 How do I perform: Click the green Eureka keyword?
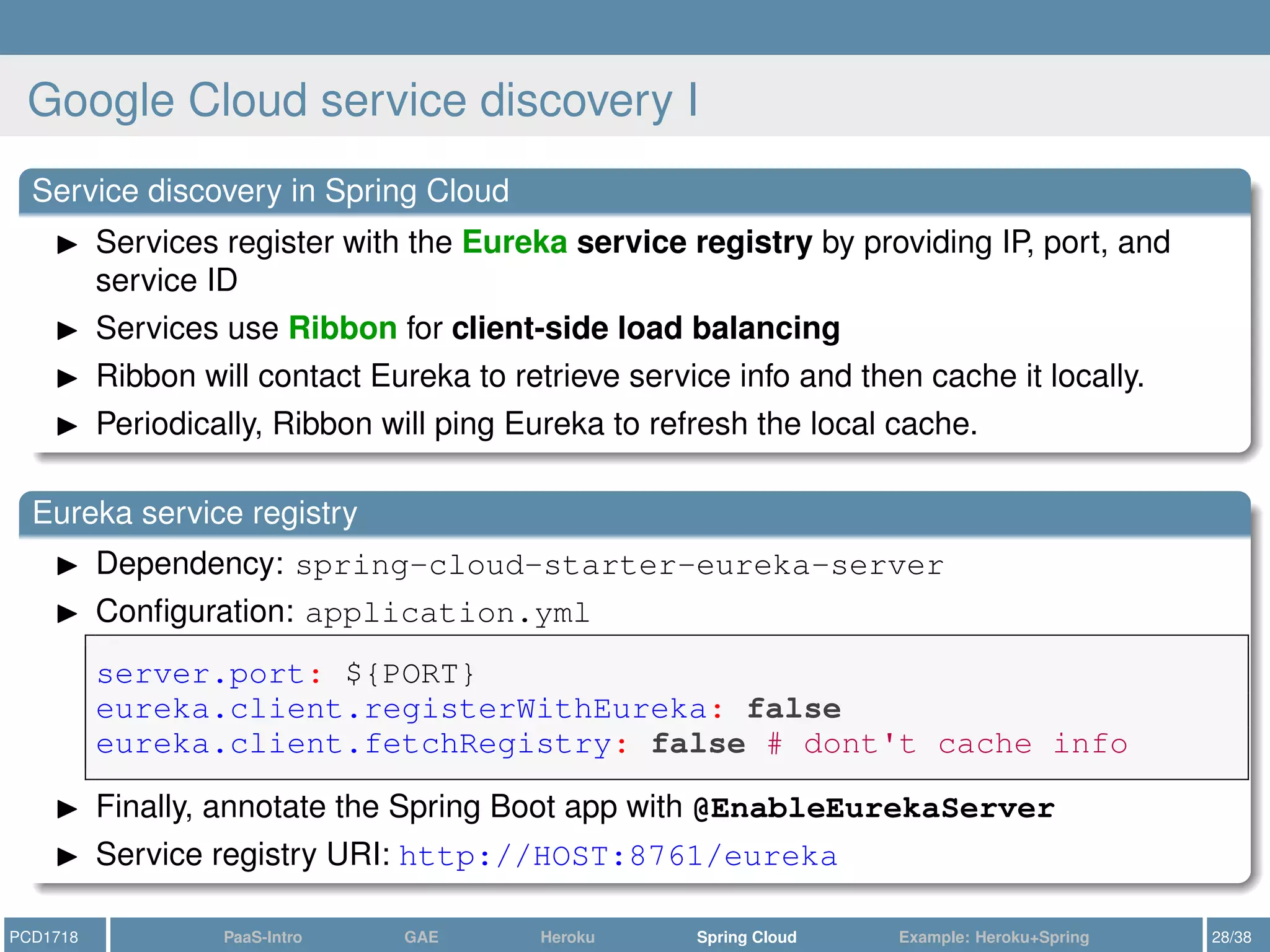click(x=514, y=242)
